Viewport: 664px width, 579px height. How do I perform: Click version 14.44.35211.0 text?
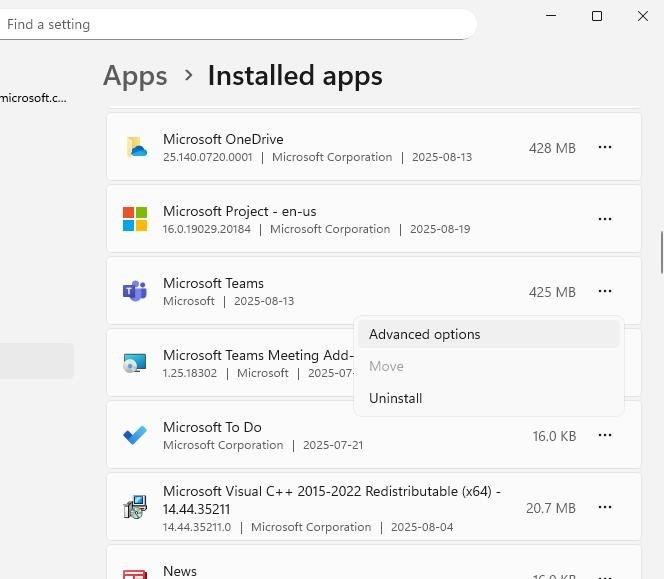(x=197, y=527)
